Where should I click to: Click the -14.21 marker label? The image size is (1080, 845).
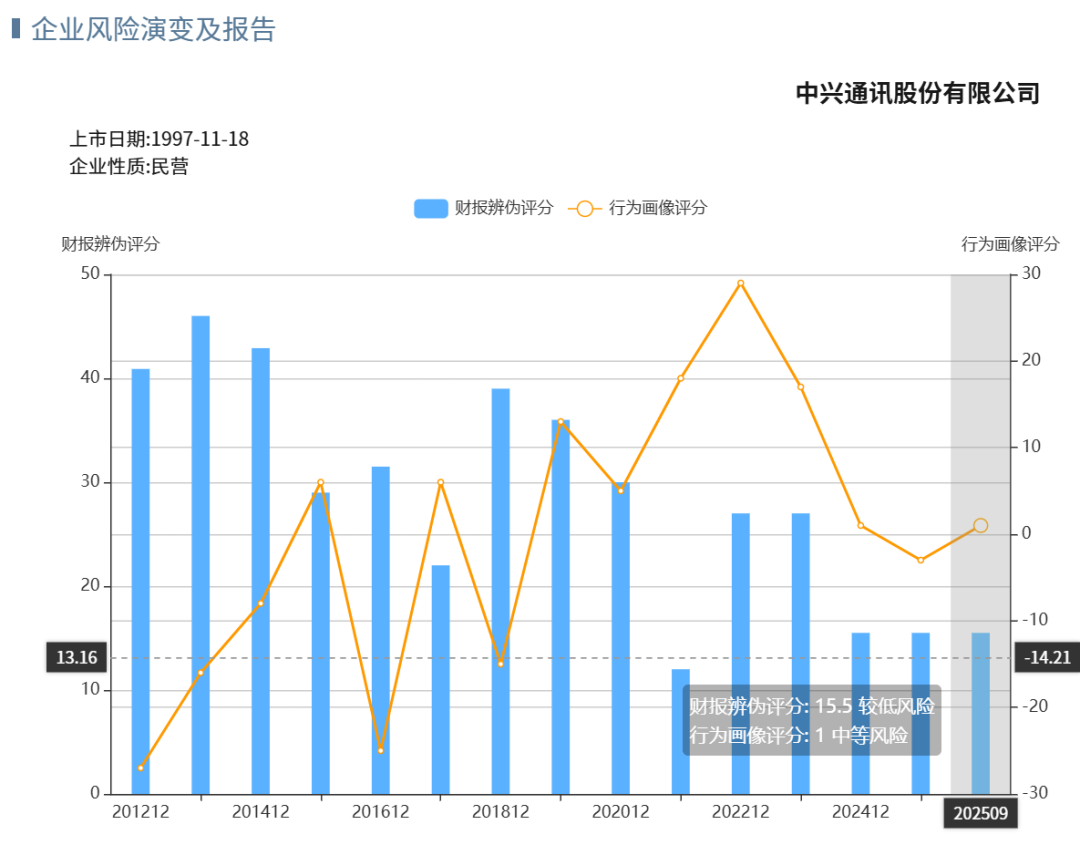pos(1048,658)
